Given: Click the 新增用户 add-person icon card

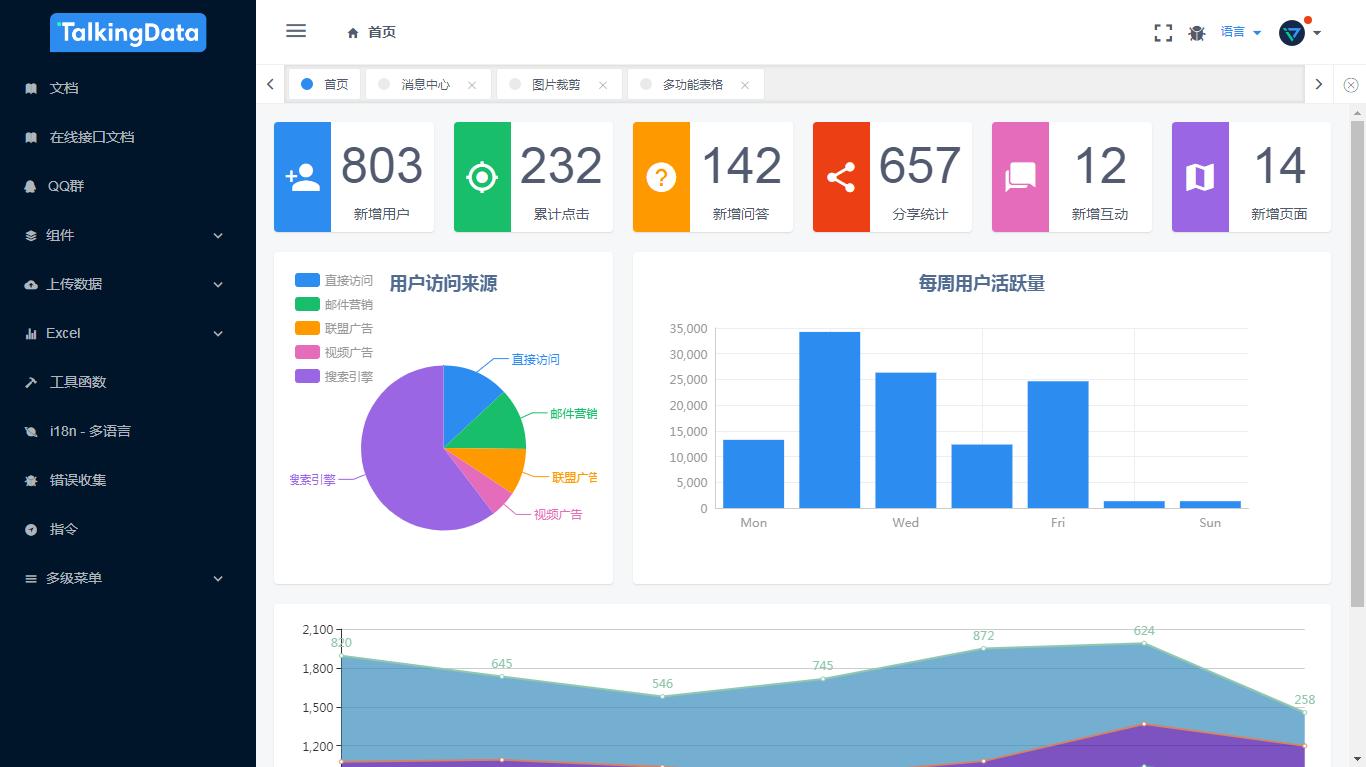Looking at the screenshot, I should (302, 177).
